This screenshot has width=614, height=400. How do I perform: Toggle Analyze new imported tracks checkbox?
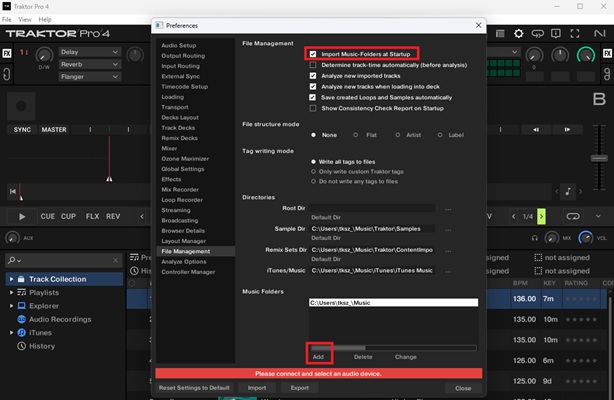coord(312,76)
